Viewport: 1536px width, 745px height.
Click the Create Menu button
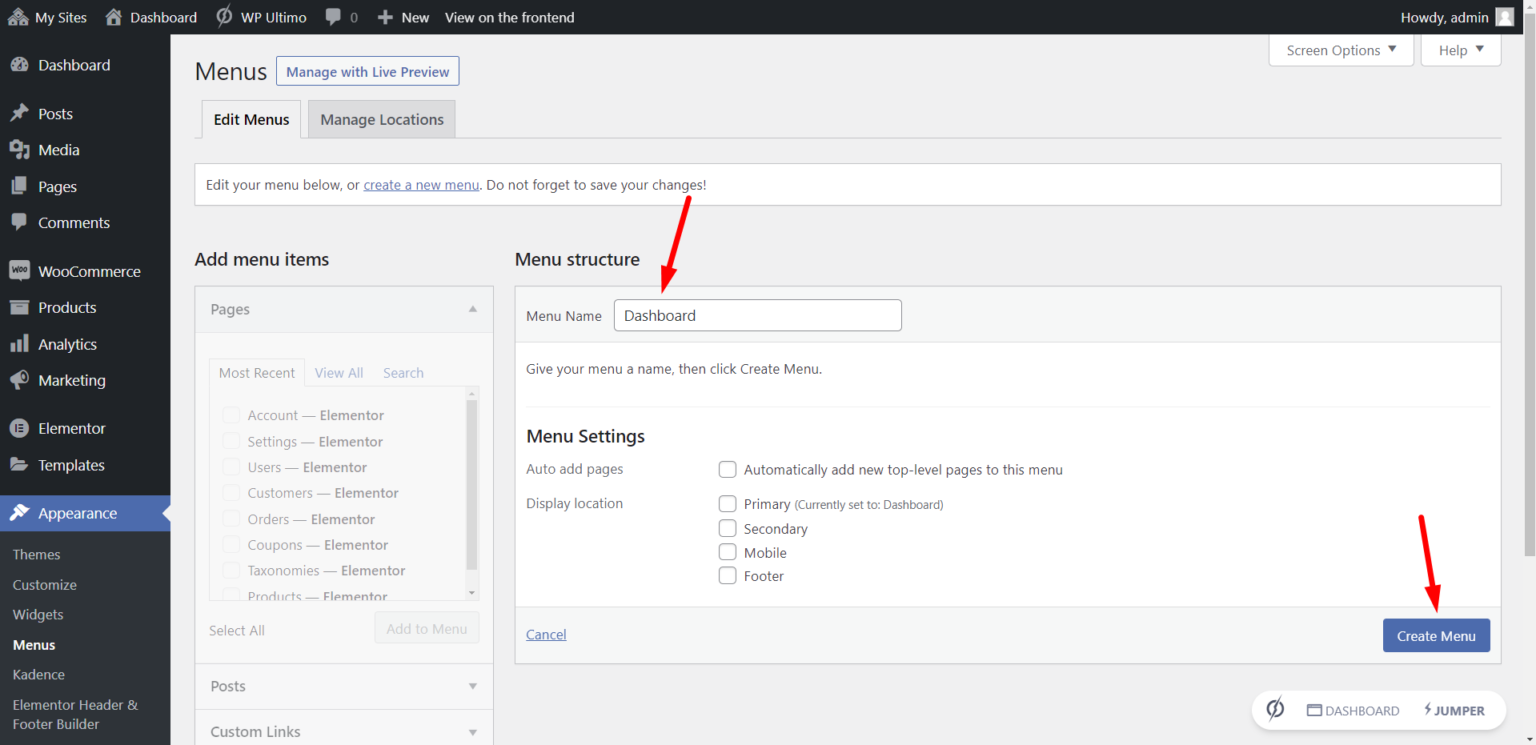(1436, 635)
